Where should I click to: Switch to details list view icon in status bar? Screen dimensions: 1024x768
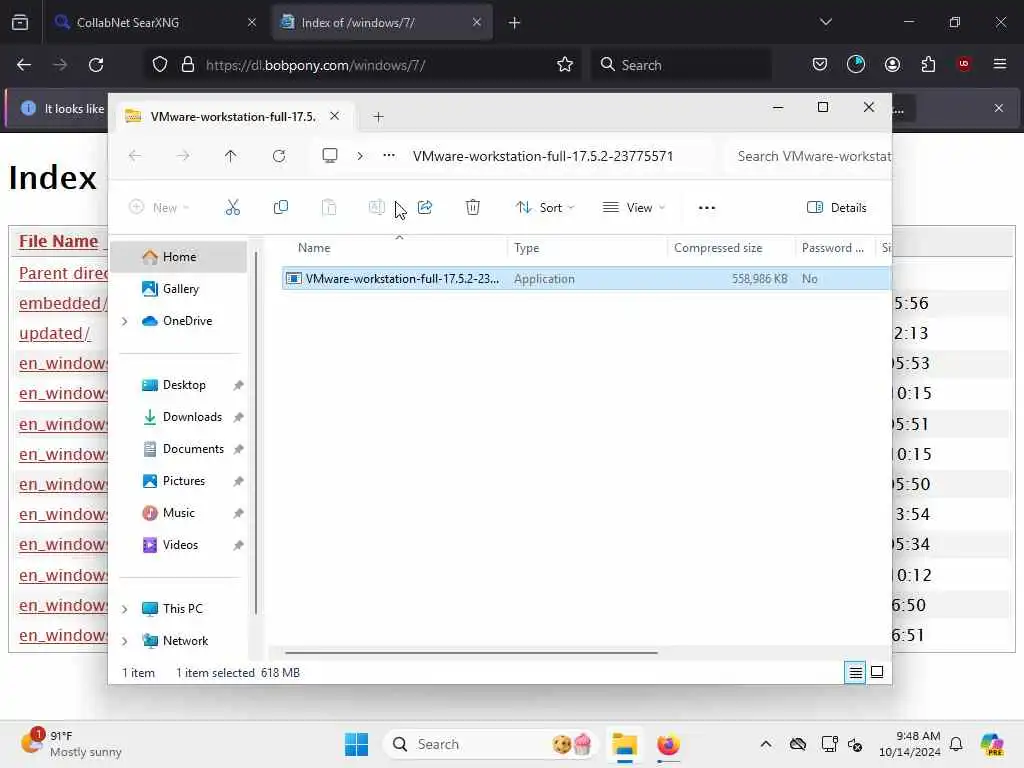point(855,672)
